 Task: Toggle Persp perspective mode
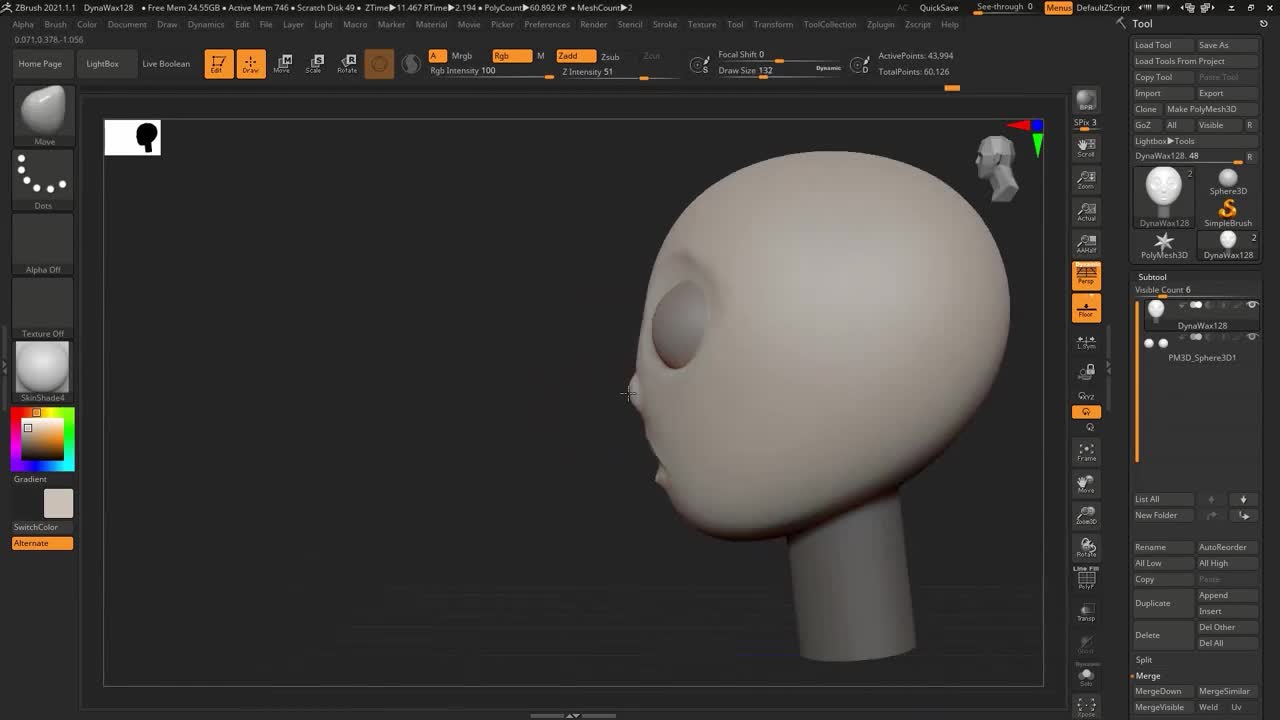pos(1086,276)
